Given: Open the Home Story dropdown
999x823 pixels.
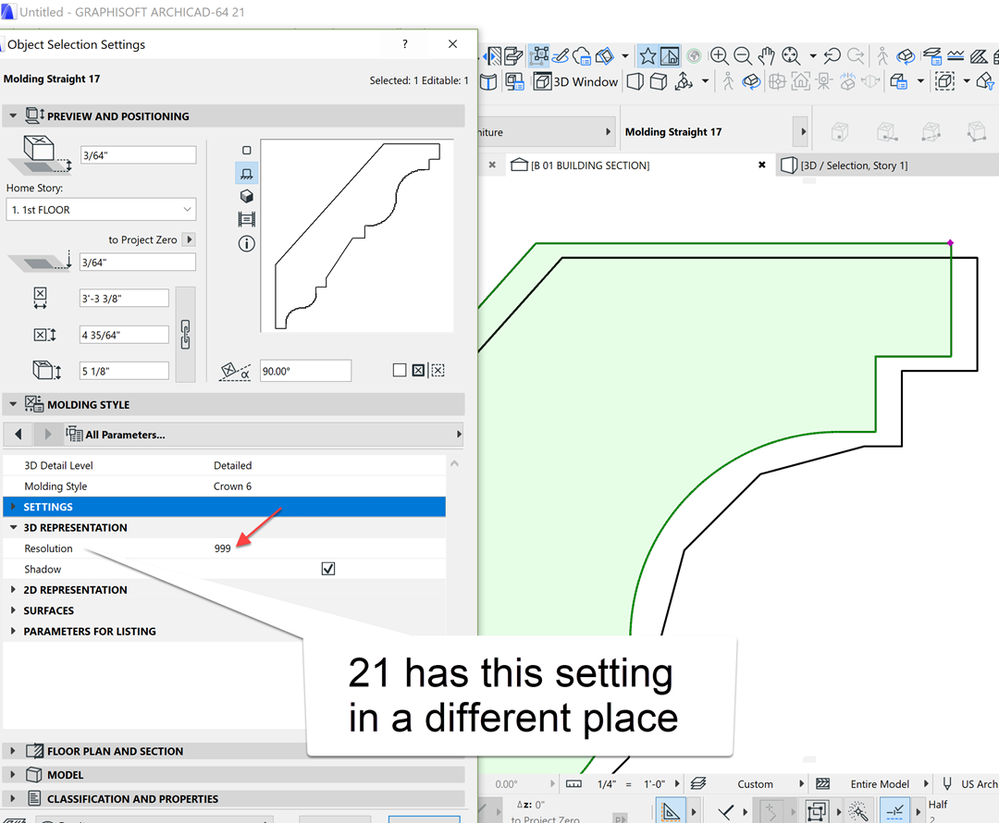Looking at the screenshot, I should 101,210.
